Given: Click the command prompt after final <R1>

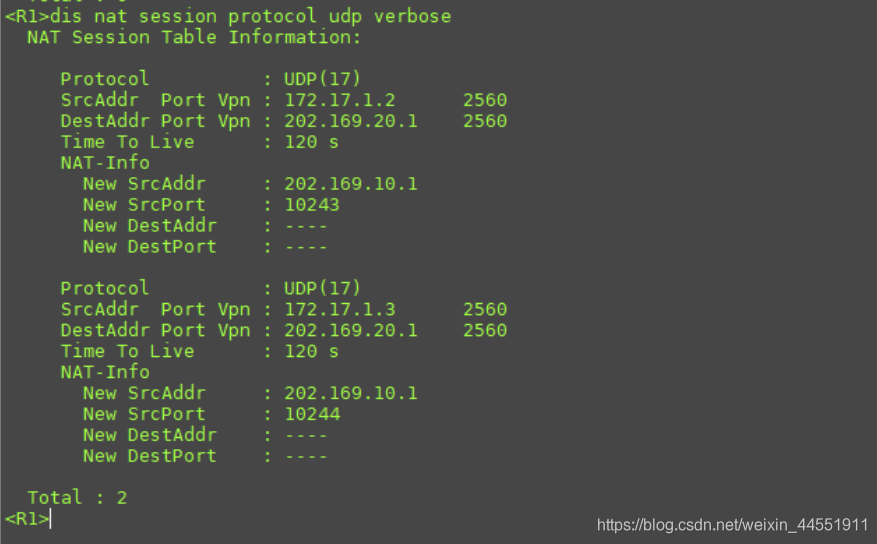Looking at the screenshot, I should 27,519.
